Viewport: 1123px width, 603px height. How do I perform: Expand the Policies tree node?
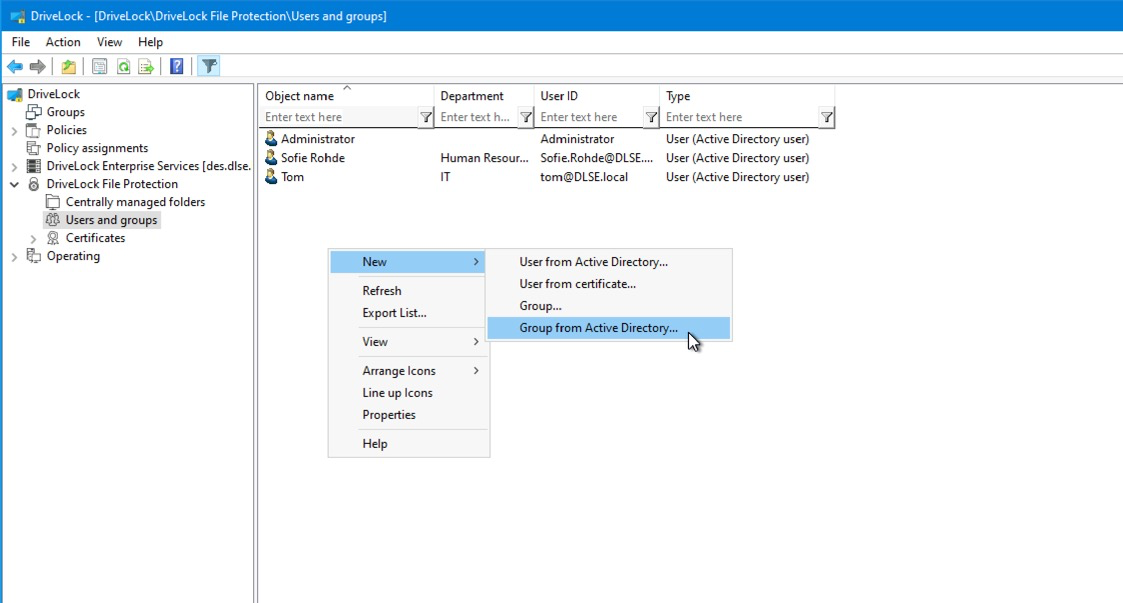[14, 131]
